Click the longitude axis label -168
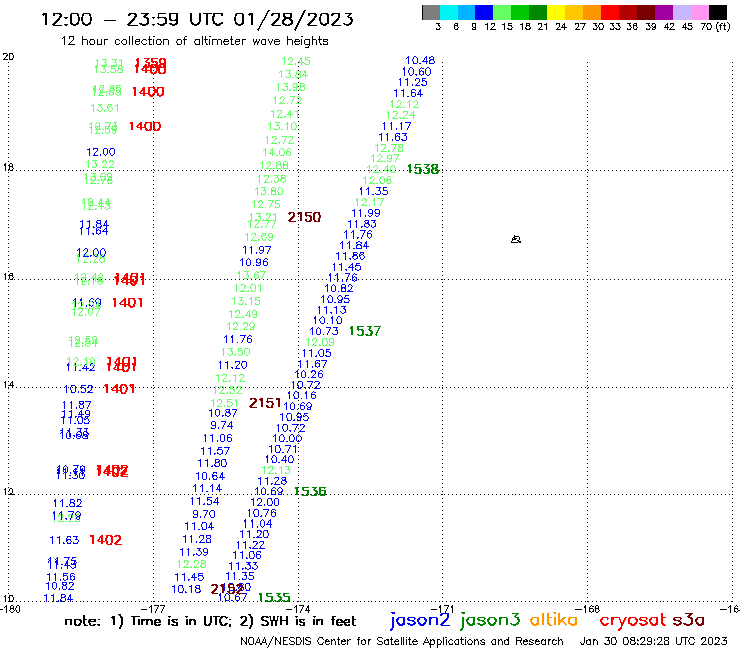Image resolution: width=740 pixels, height=650 pixels. click(x=589, y=609)
